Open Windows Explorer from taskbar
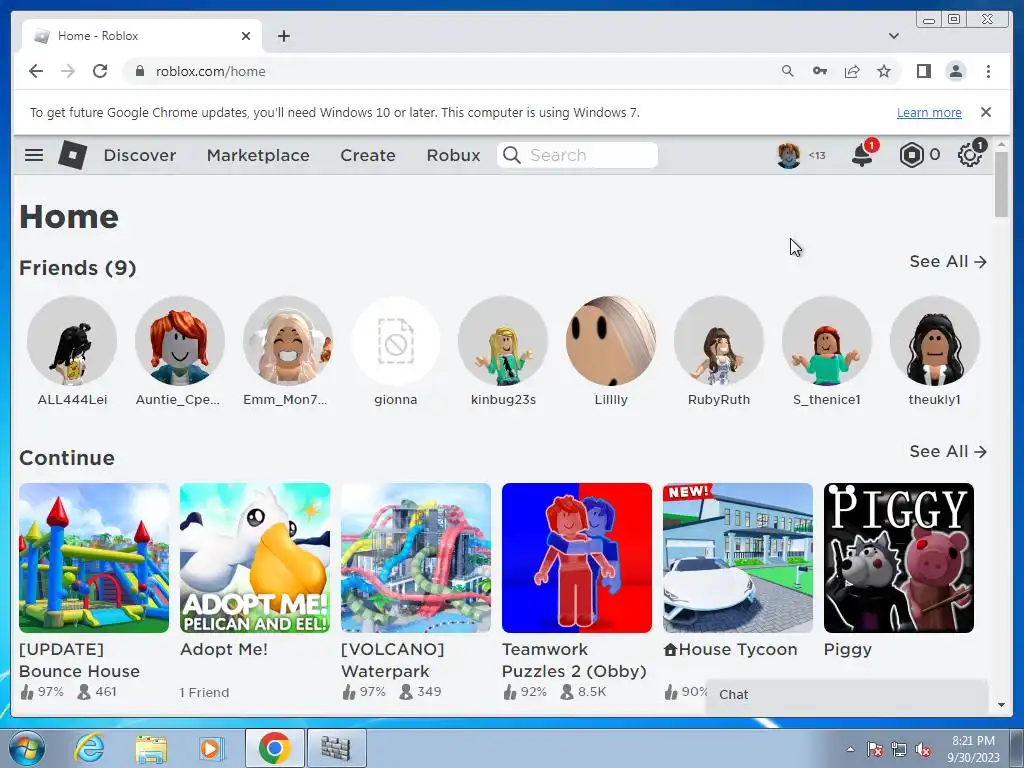The height and width of the screenshot is (768, 1024). (x=151, y=748)
